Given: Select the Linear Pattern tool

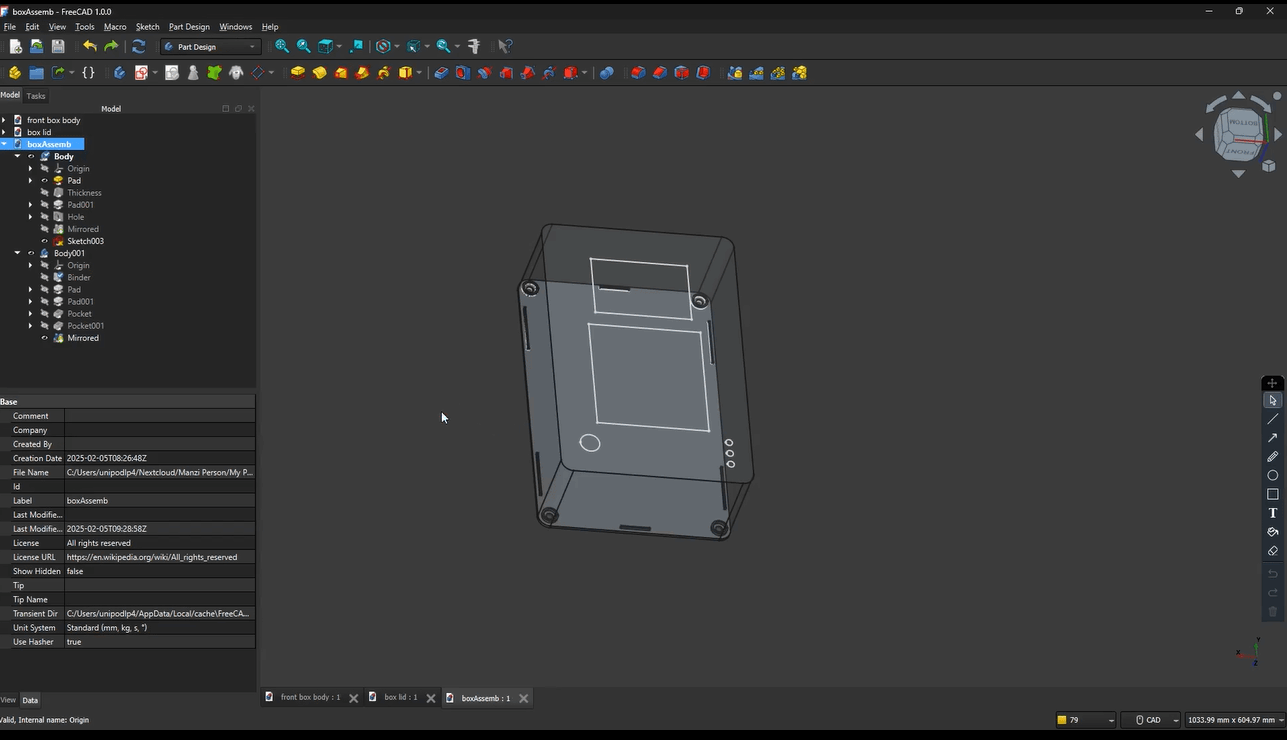Looking at the screenshot, I should 756,73.
